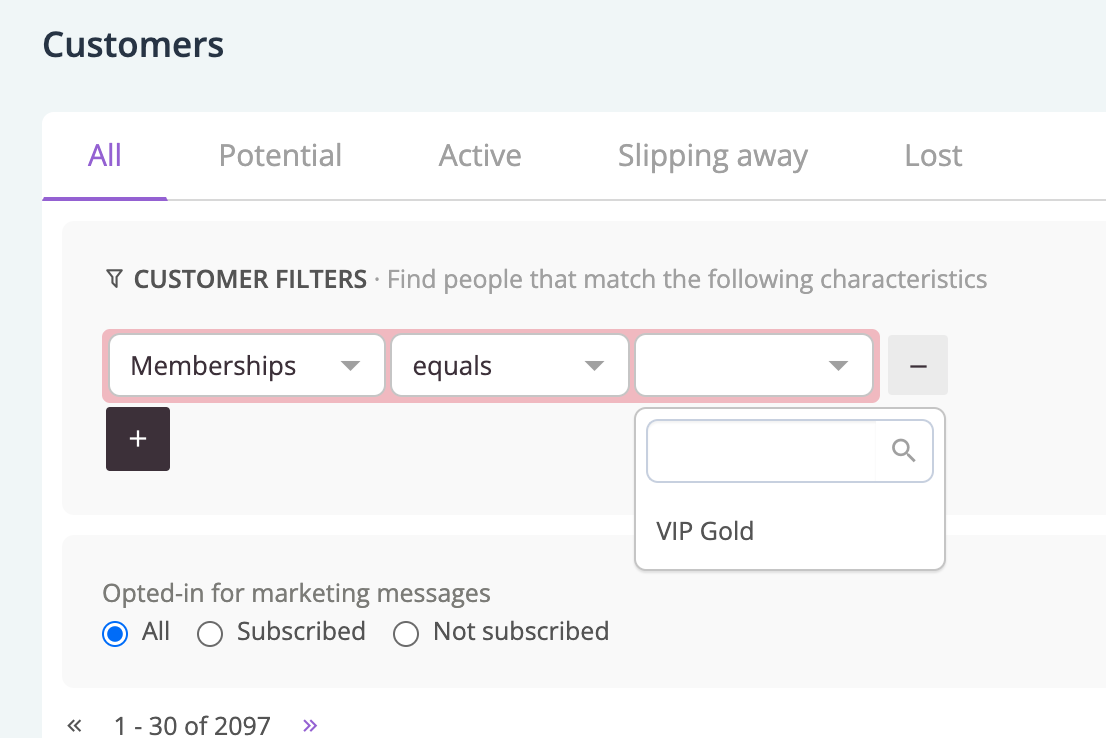Click the funnel icon beside Customer Filters

tap(114, 279)
